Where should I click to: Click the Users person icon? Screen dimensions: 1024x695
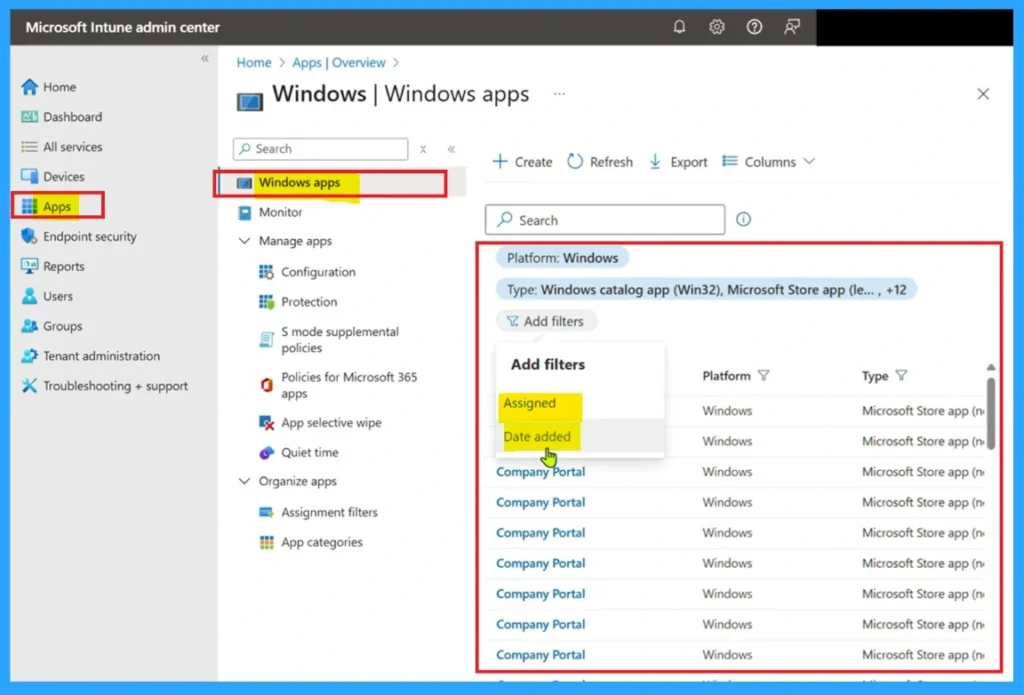point(29,296)
